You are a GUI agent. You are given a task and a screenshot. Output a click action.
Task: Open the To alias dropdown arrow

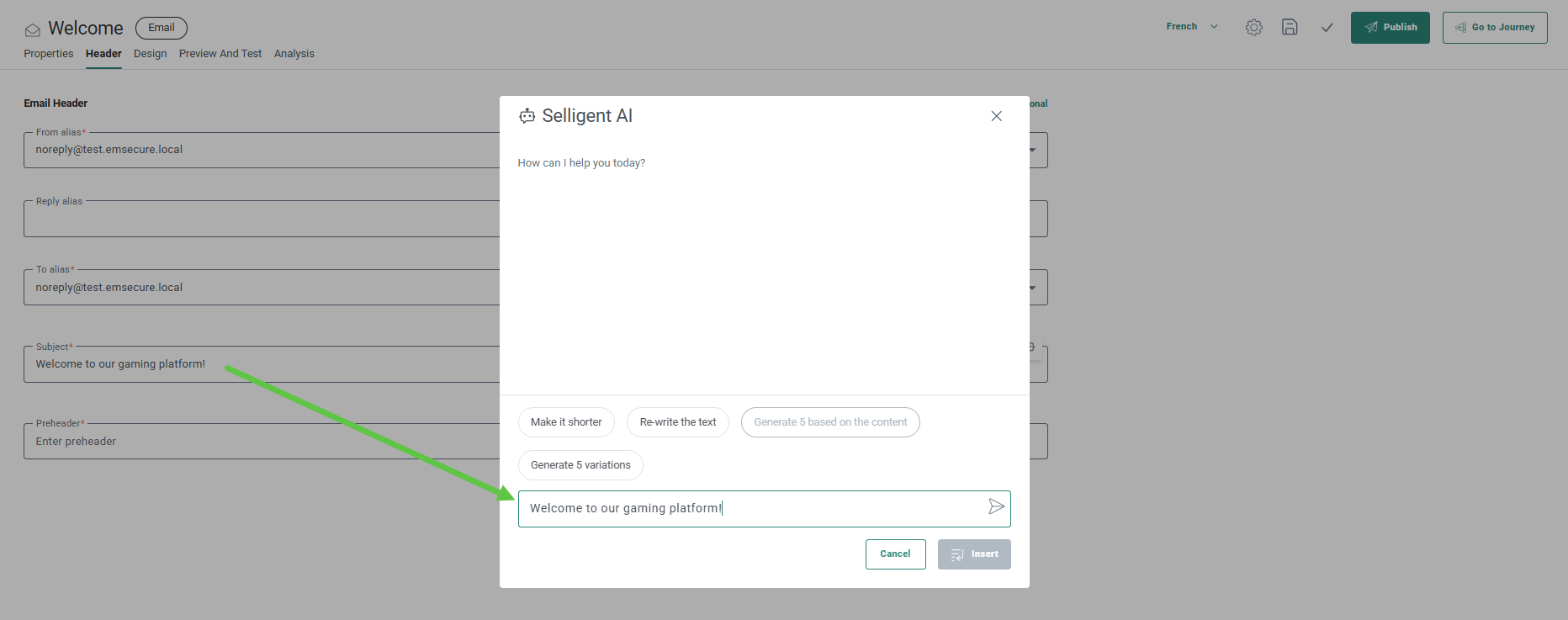[1032, 288]
